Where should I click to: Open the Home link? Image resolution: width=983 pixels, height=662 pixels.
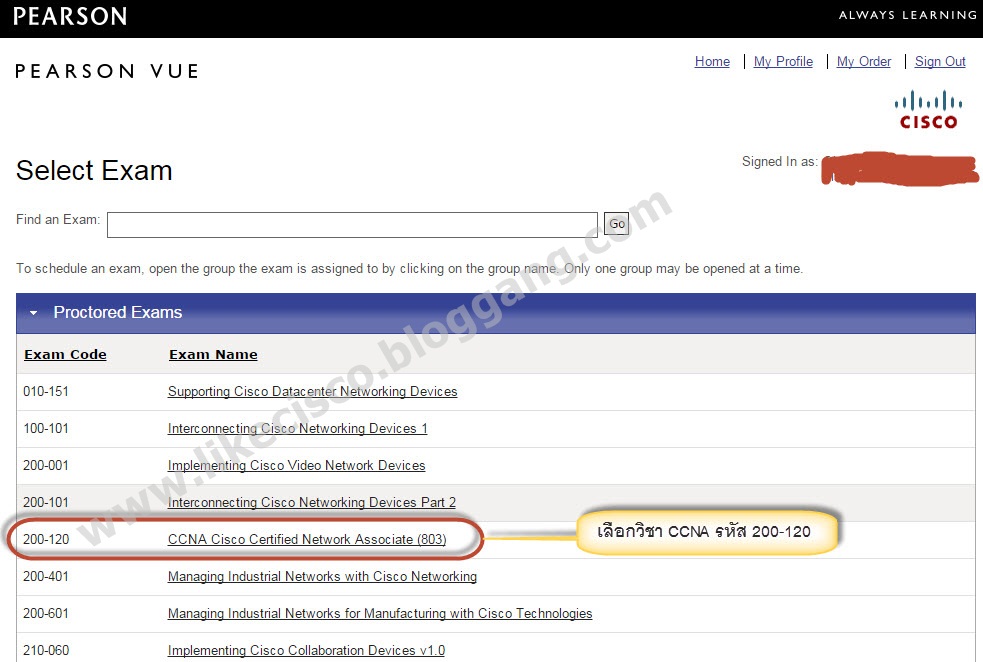tap(712, 61)
